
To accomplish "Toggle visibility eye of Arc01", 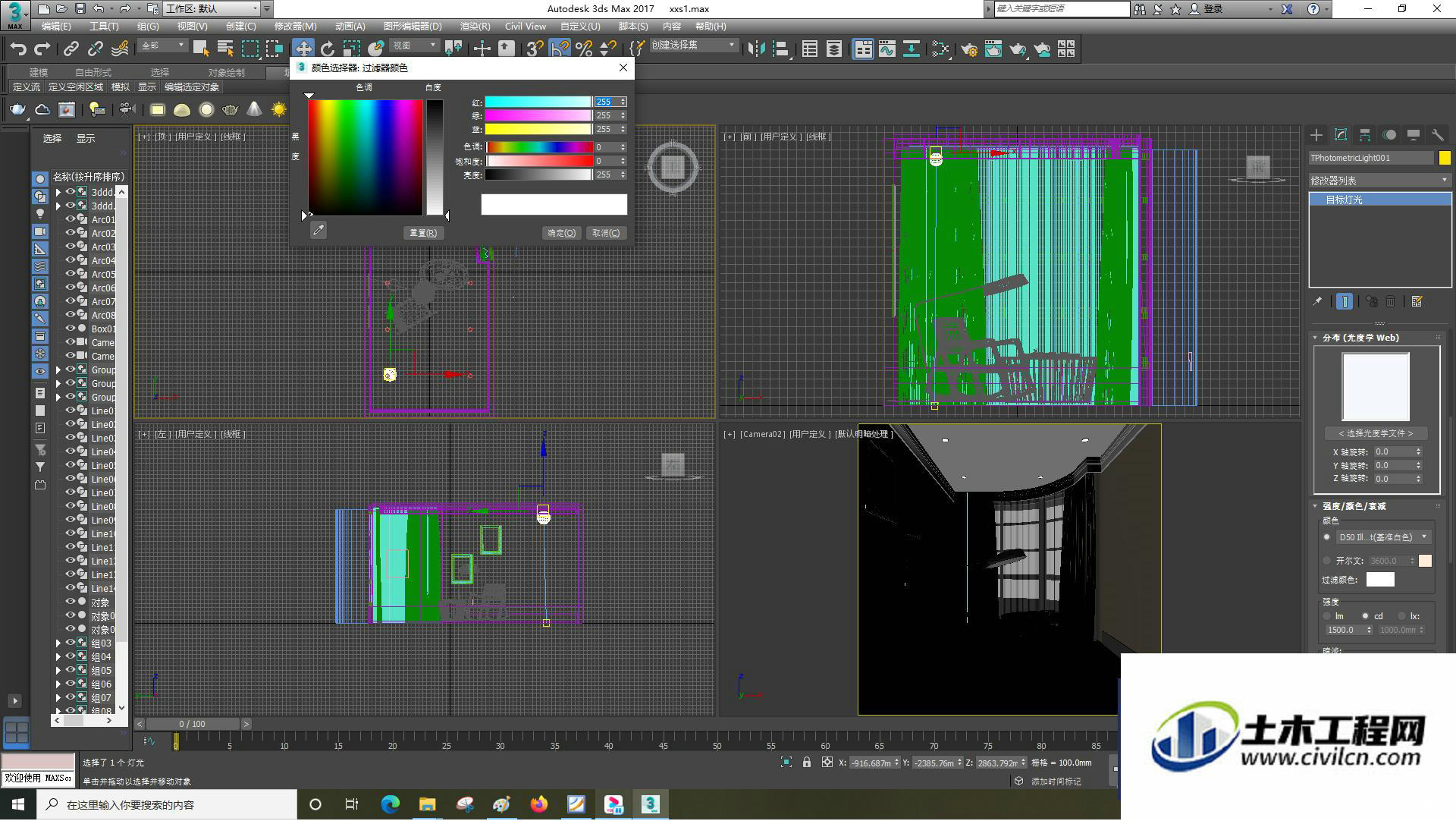I will 70,219.
